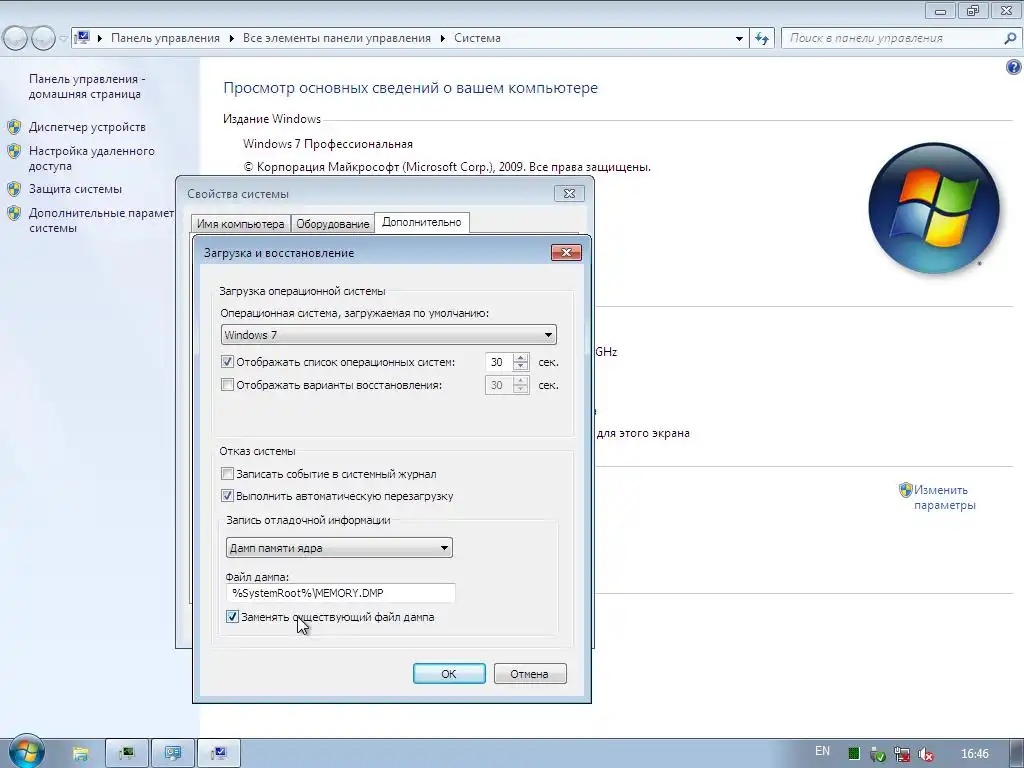
Task: Click the Control Panel search box
Action: point(893,38)
